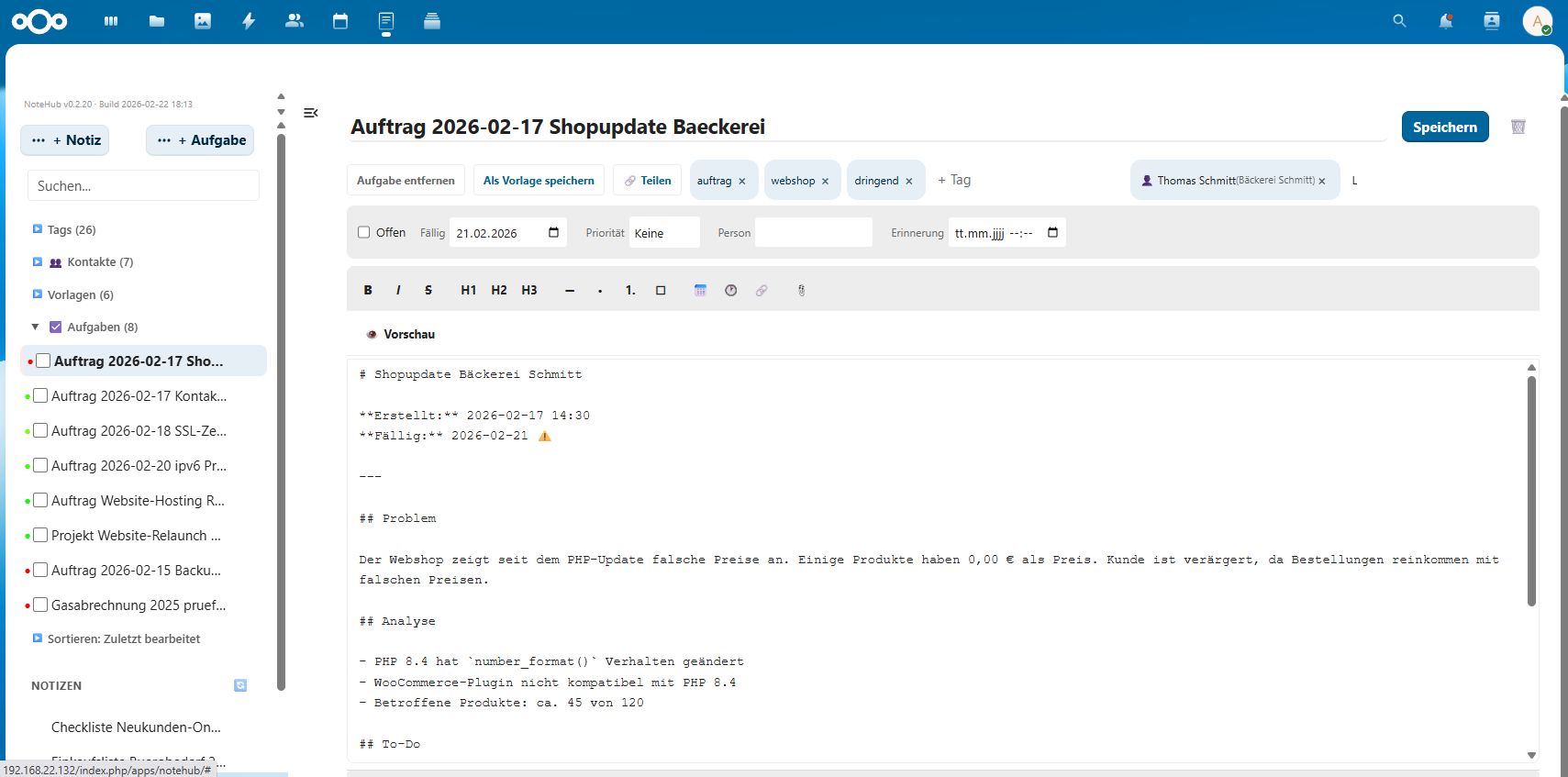Remove the dringend tag
Viewport: 1568px width, 777px height.
909,182
